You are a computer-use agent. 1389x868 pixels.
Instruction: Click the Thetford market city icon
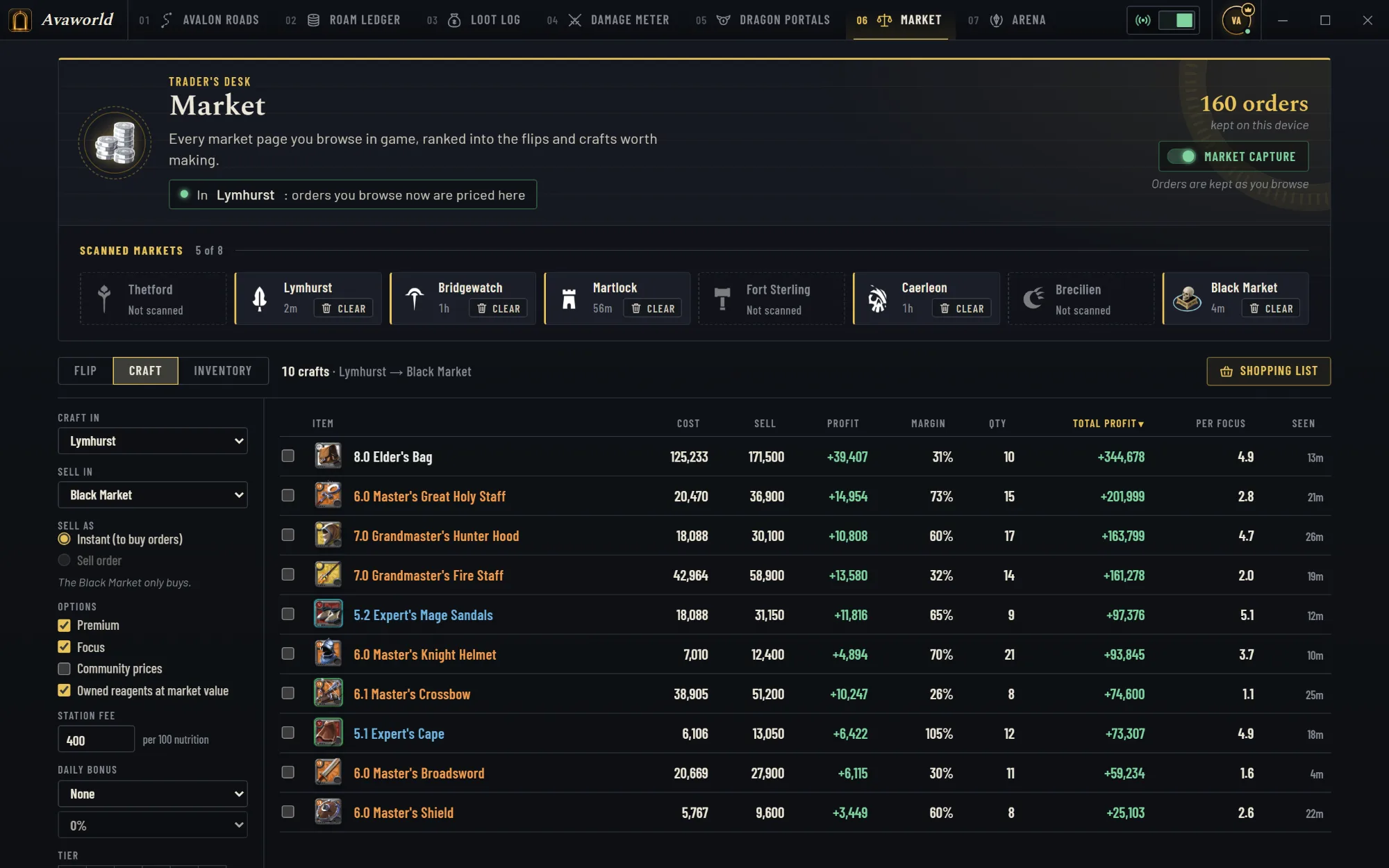104,299
